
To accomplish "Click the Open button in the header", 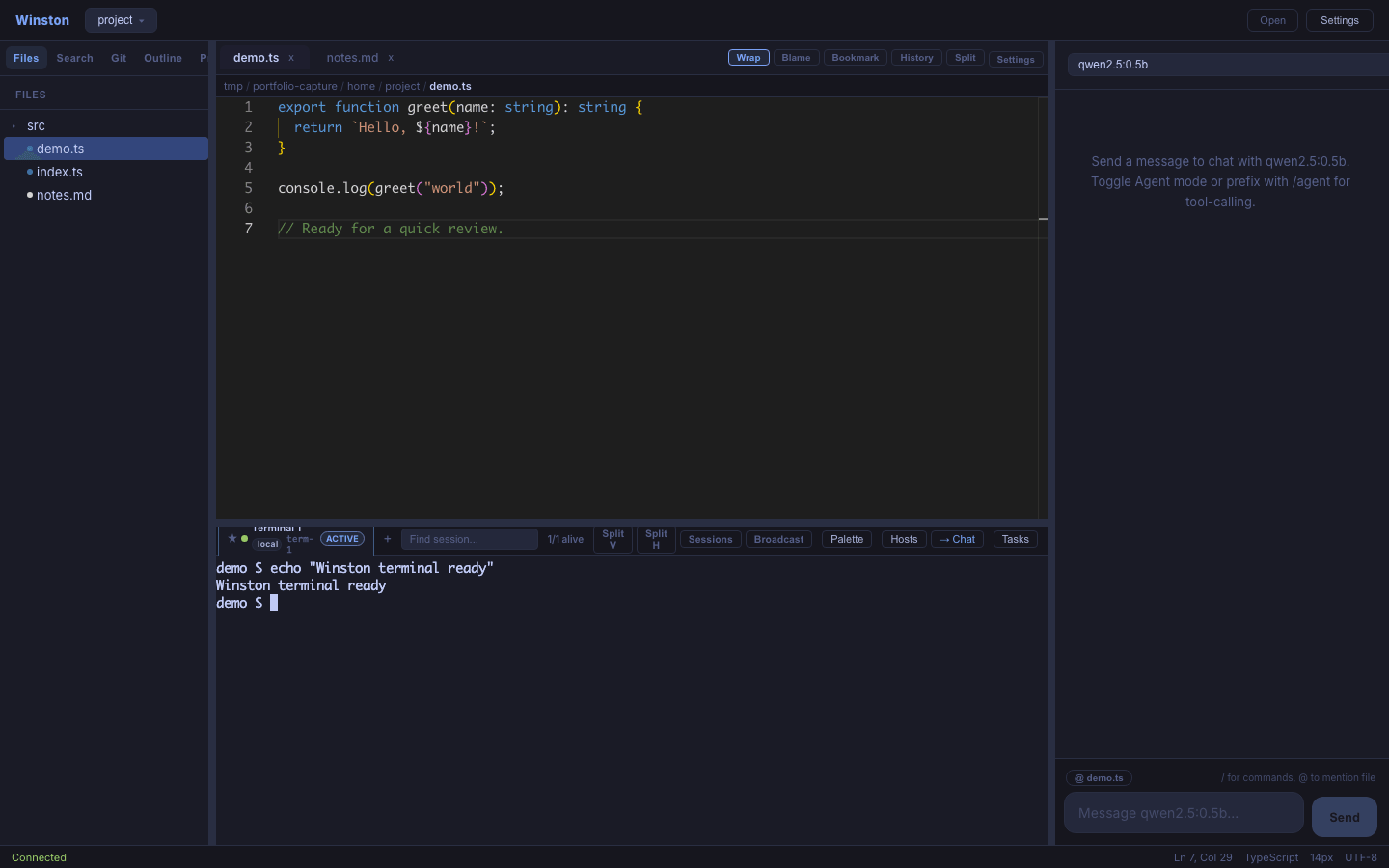I will [1272, 20].
